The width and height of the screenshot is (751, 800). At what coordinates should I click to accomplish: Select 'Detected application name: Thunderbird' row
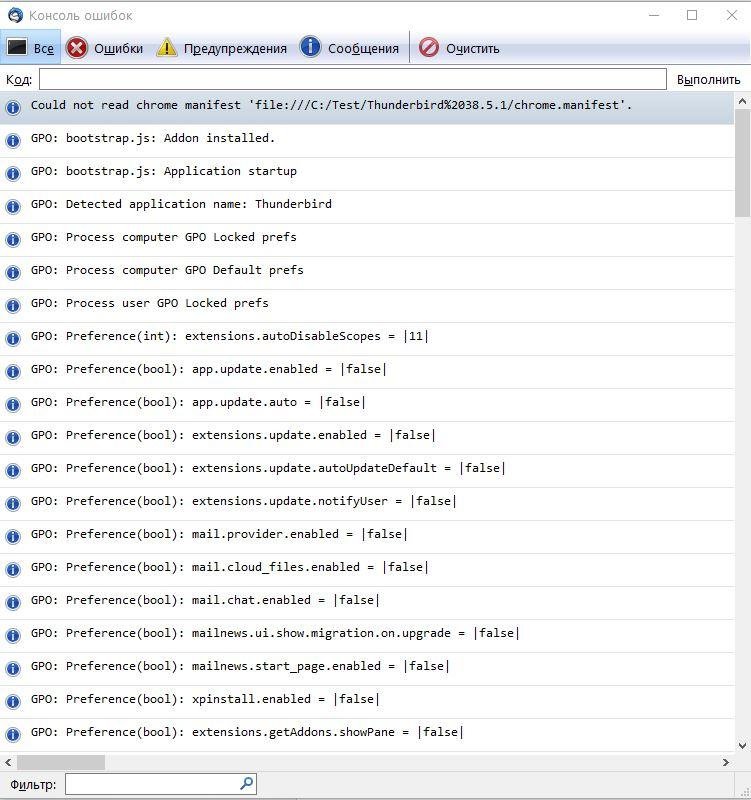coord(181,204)
